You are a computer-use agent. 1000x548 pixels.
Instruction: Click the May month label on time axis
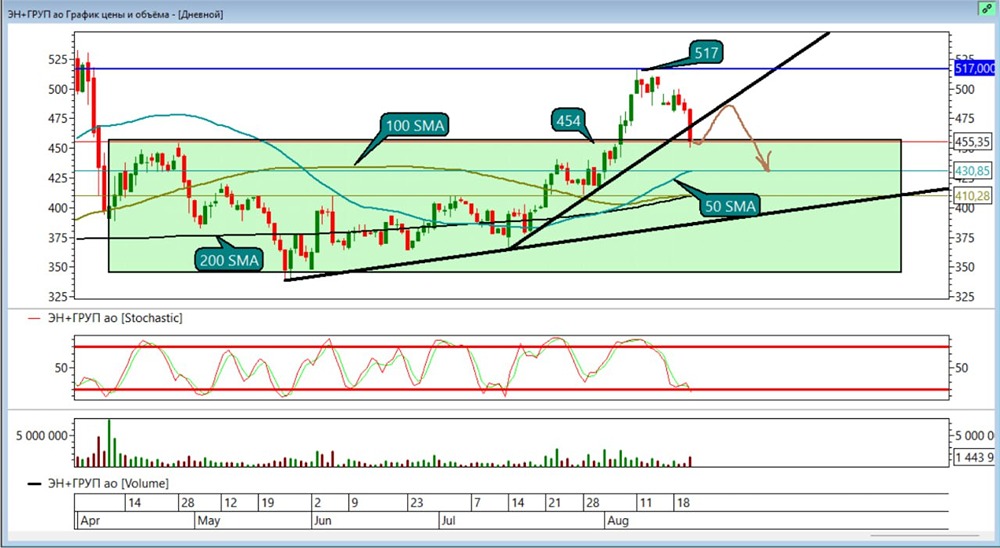click(x=209, y=521)
